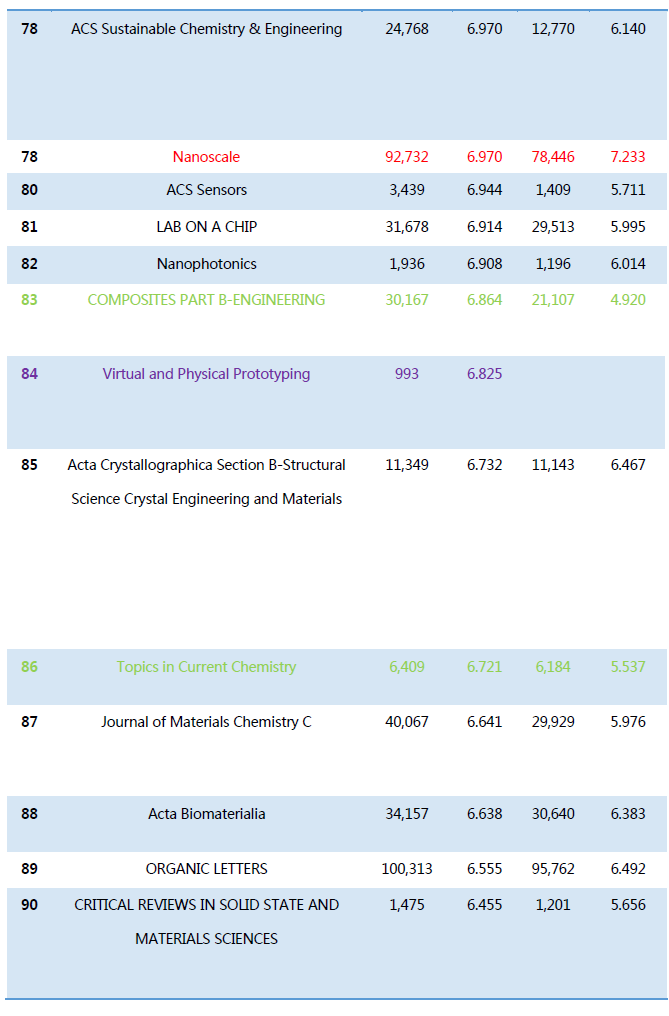Click journal name ACS Sustainable Chemistry & Engineering

coord(206,29)
